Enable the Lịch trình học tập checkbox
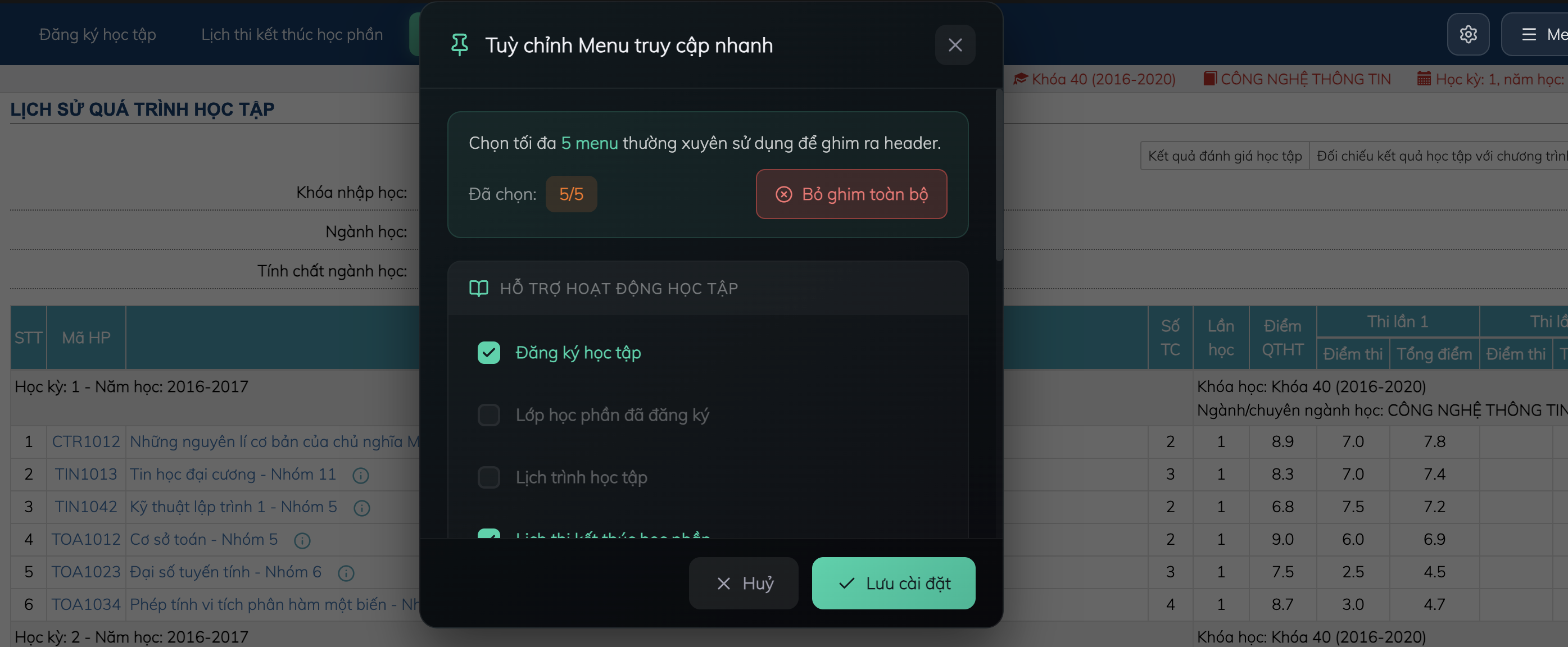Viewport: 1568px width, 647px height. tap(489, 477)
